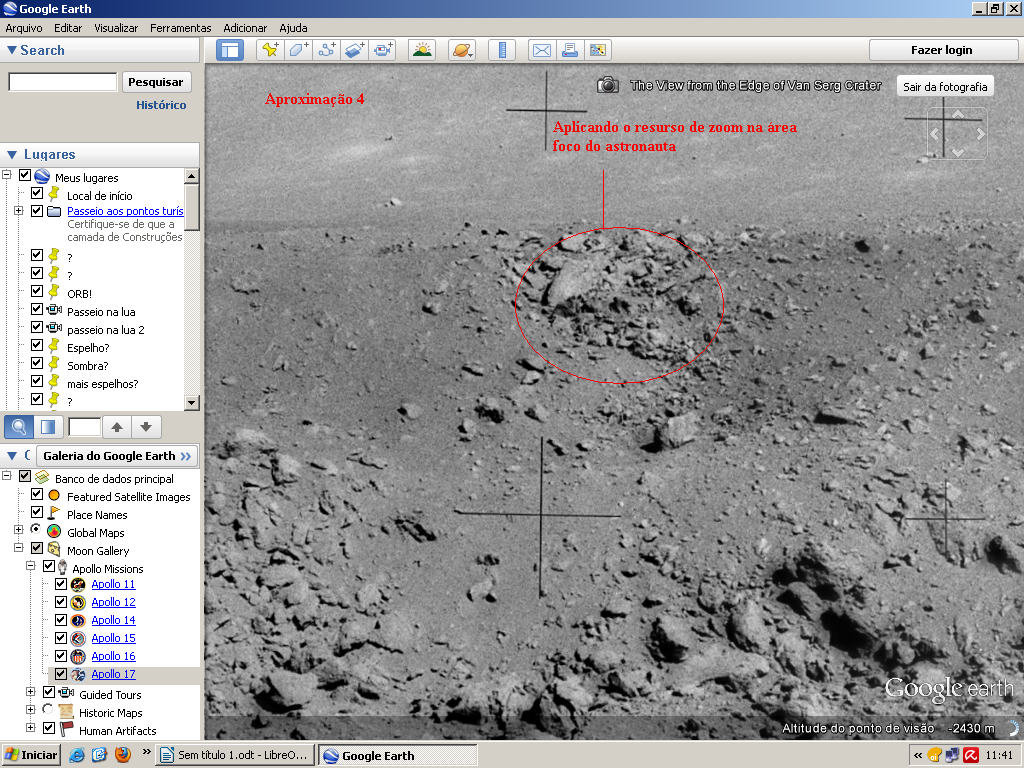Add a path with the toolbar icon

pyautogui.click(x=327, y=50)
